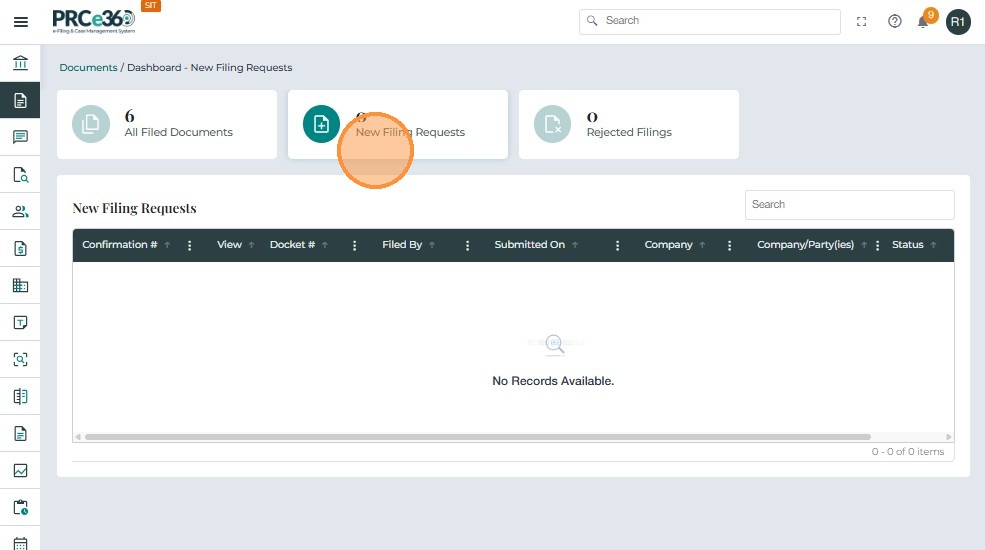Screen dimensions: 985x550
Task: Select the New Filing Requests tab card
Action: click(398, 124)
